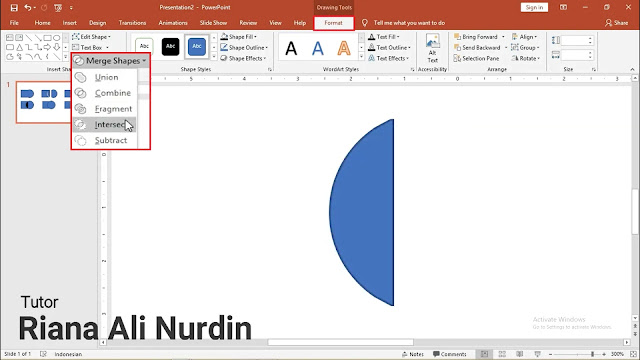Click the Sign in button
Viewport: 640px width, 360px height.
534,7
